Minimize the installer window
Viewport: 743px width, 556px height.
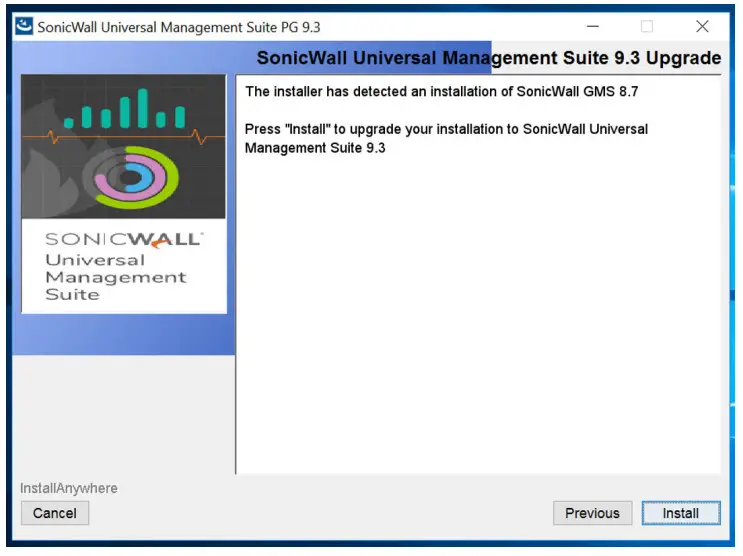coord(593,27)
